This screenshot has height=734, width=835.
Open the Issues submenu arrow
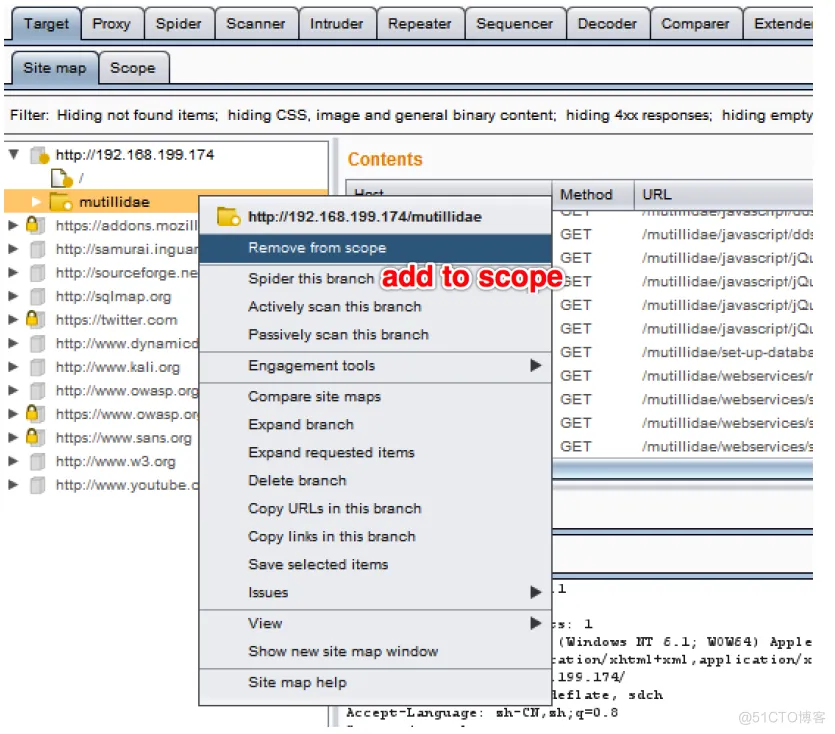pos(537,593)
